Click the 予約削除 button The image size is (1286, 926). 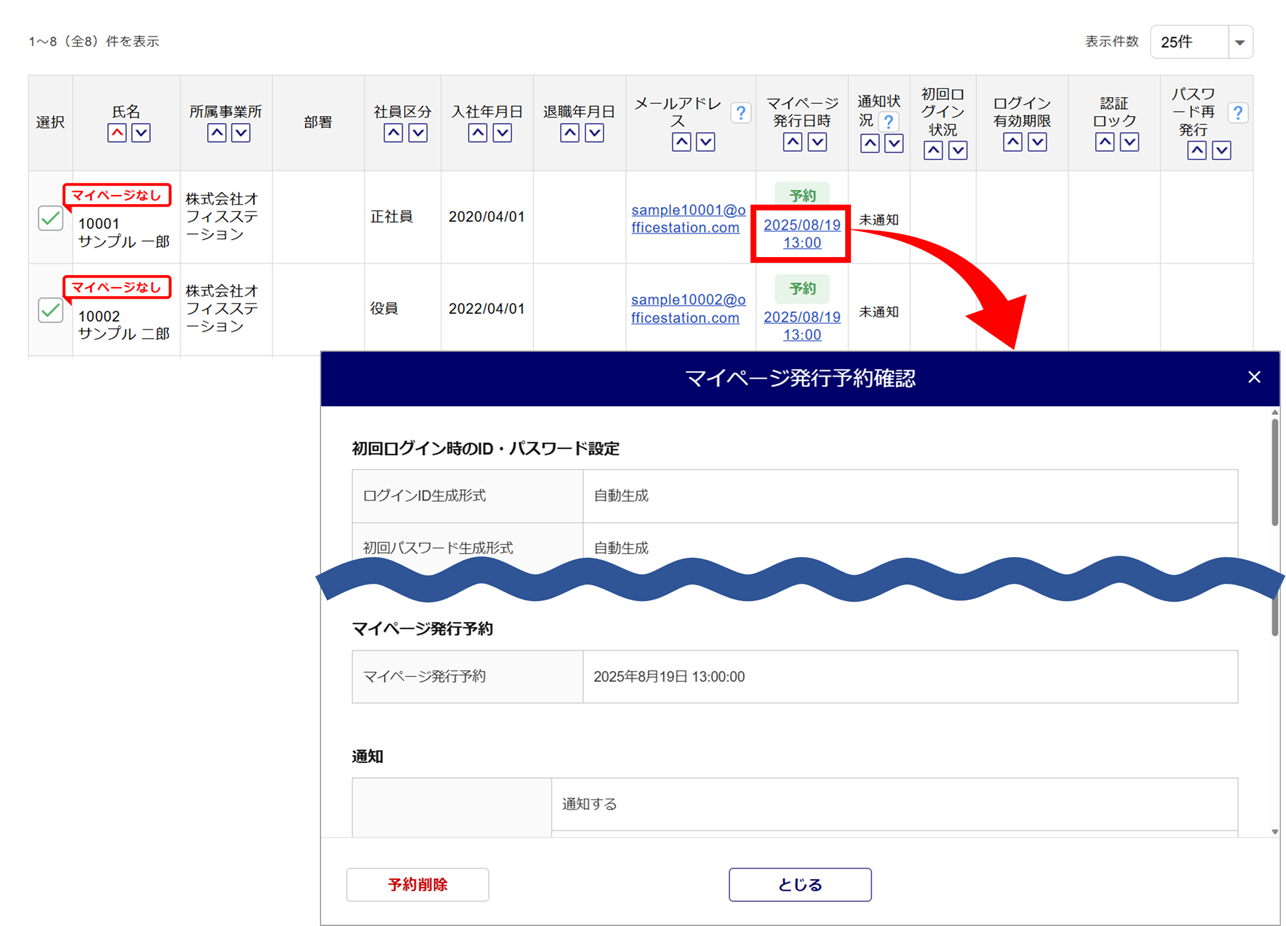tap(417, 884)
